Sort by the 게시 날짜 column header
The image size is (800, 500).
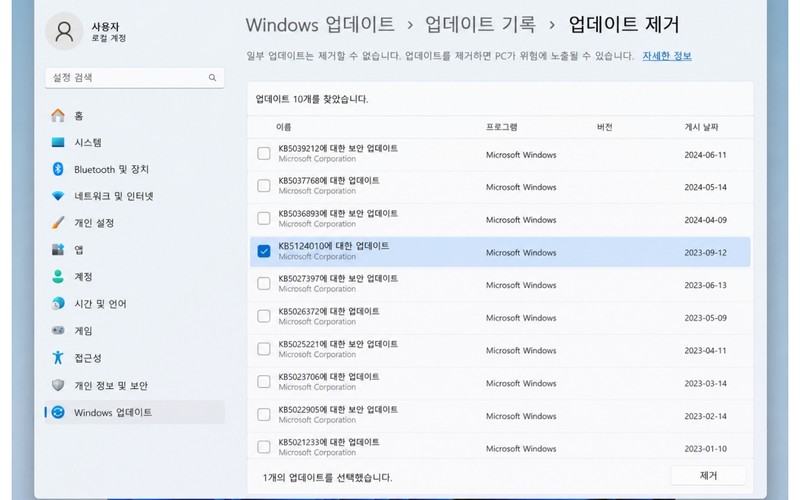click(x=701, y=127)
